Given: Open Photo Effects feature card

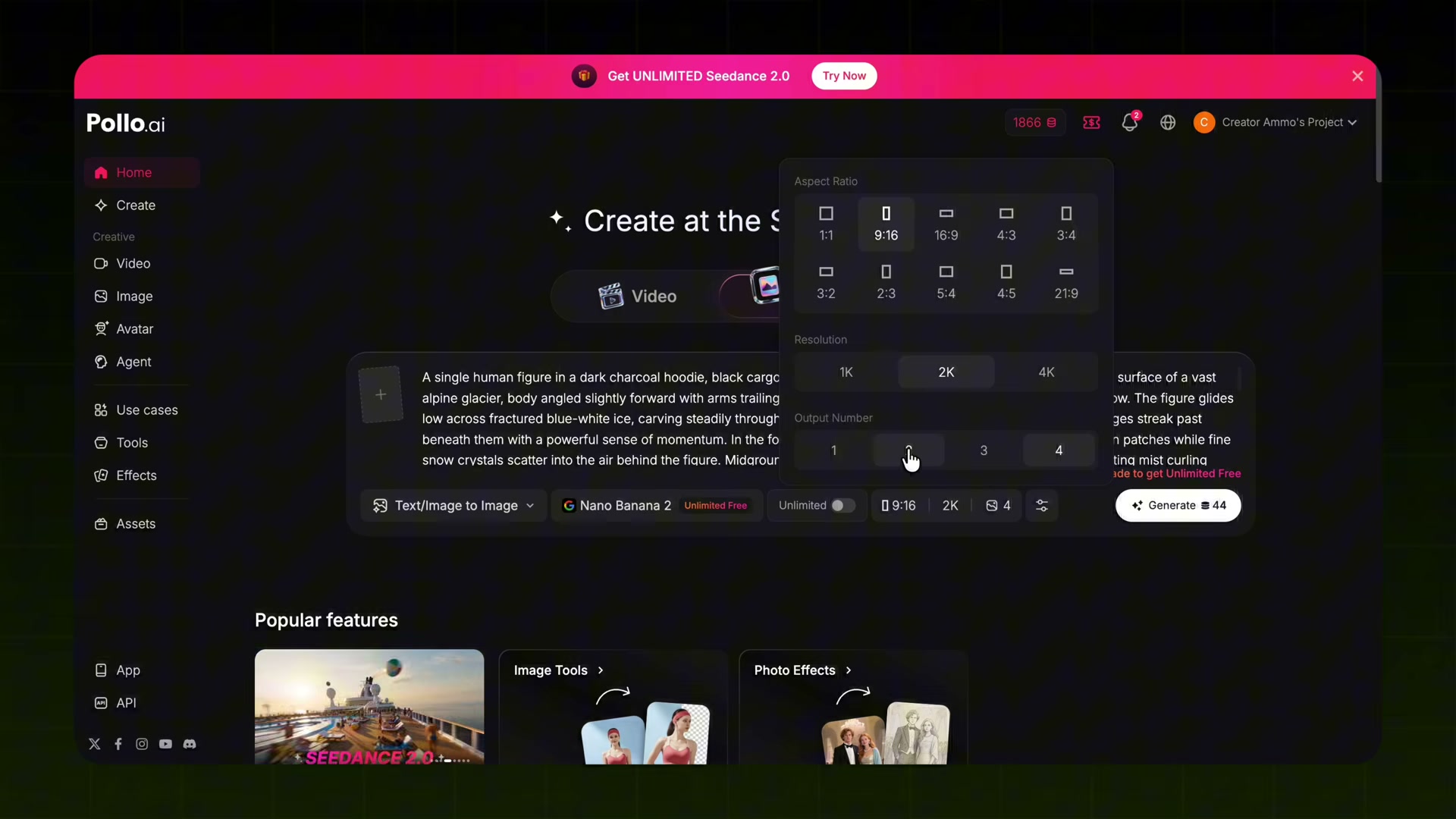Looking at the screenshot, I should [853, 707].
